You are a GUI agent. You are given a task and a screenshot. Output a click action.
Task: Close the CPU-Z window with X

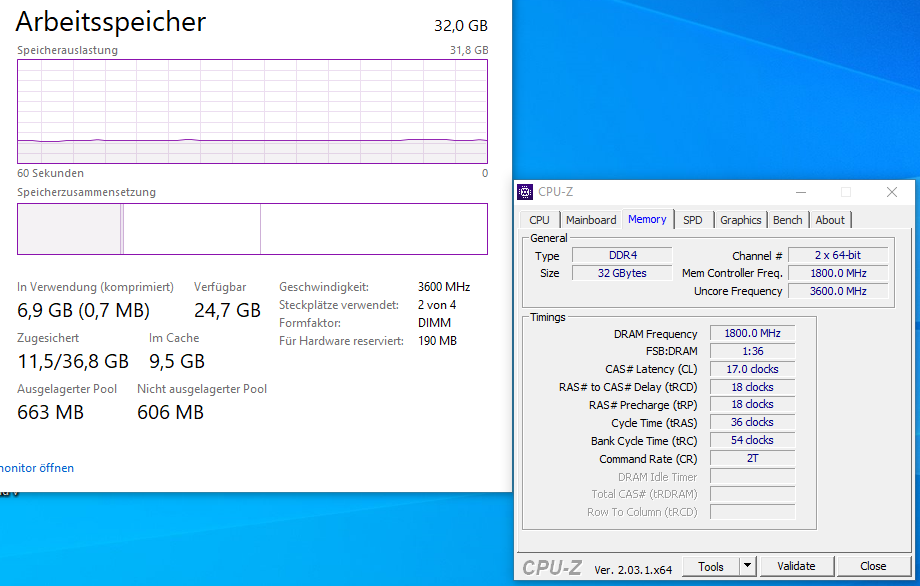(892, 192)
